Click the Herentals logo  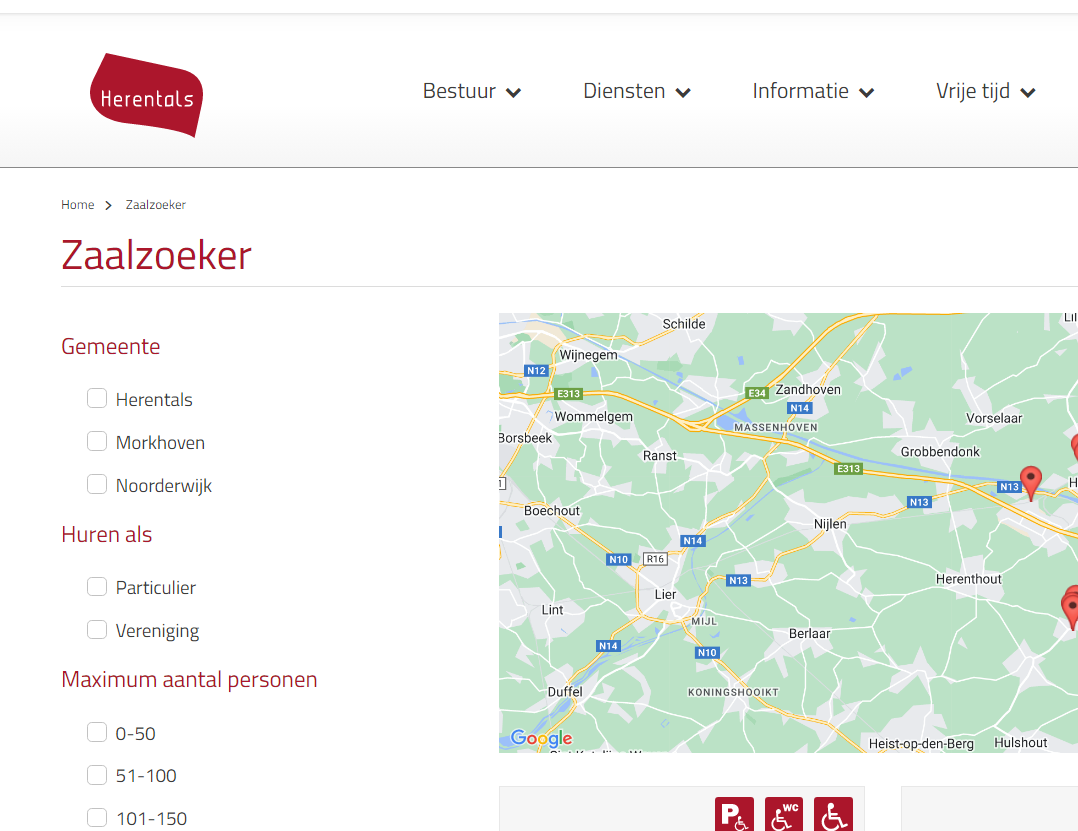(x=146, y=95)
